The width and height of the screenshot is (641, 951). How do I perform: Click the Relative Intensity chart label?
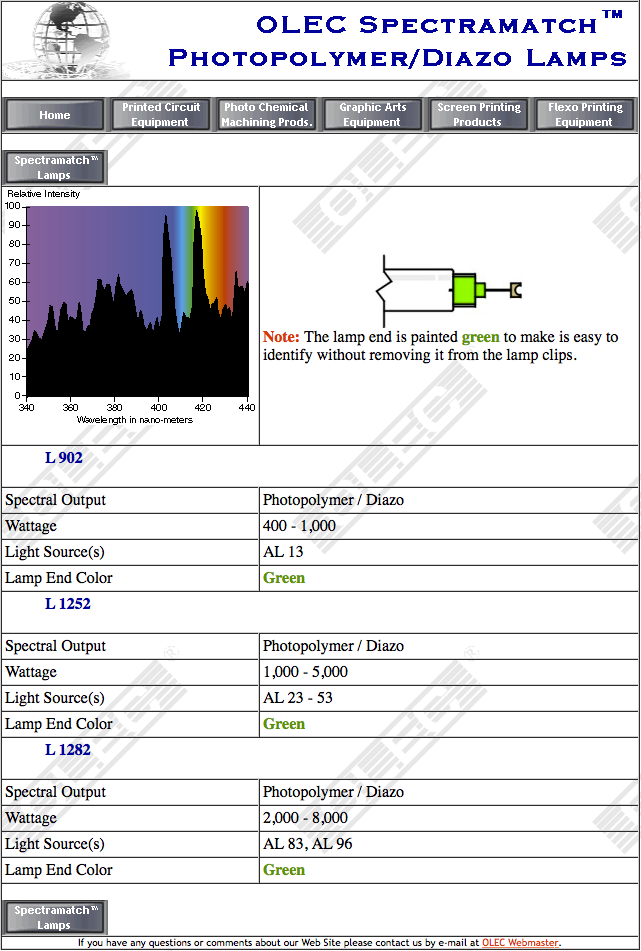pos(44,194)
